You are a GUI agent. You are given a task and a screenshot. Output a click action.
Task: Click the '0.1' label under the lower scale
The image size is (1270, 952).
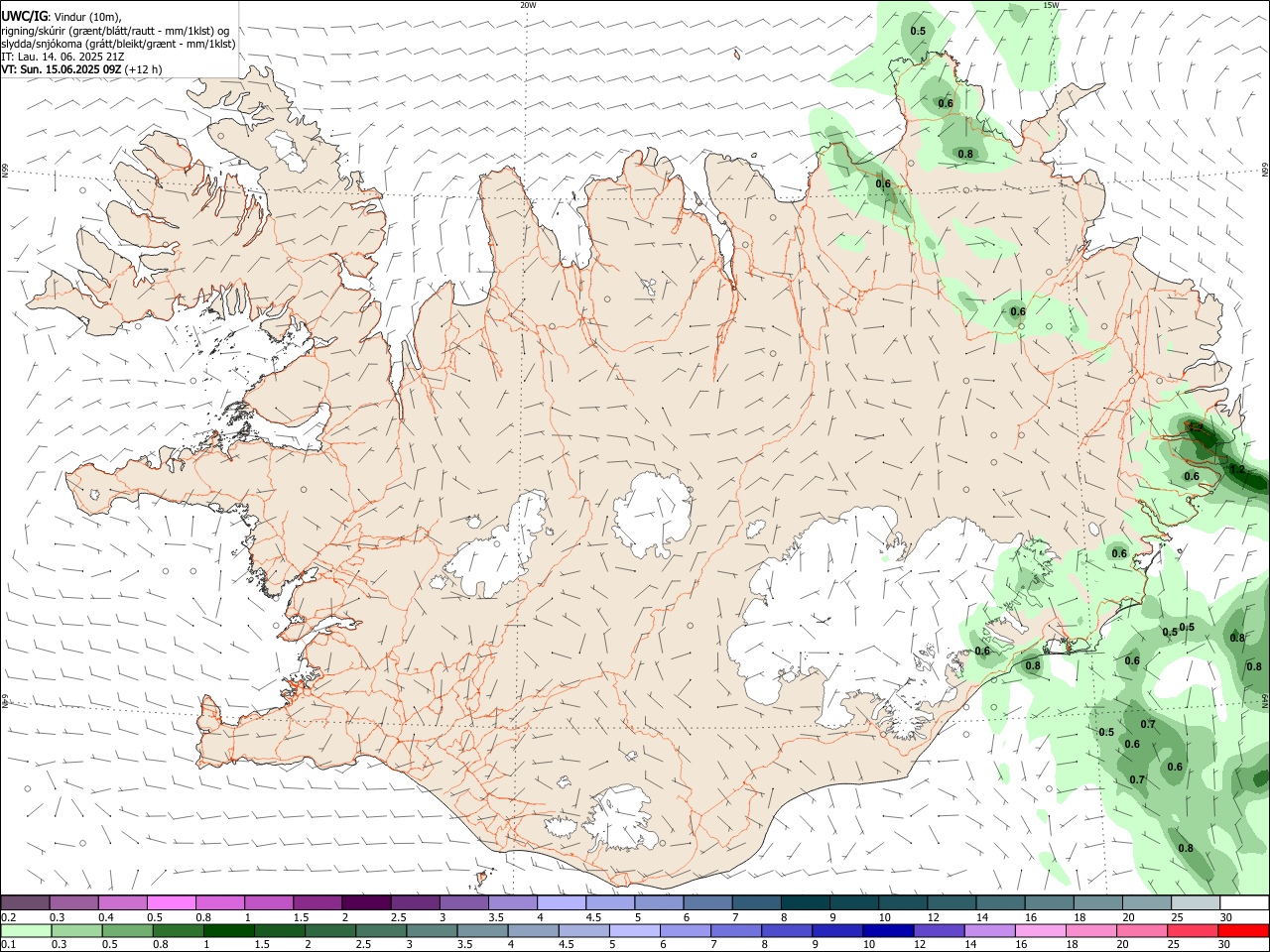tap(8, 945)
